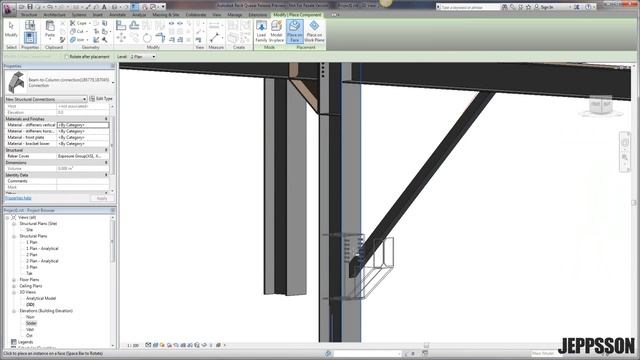This screenshot has height=360, width=640.
Task: Switch to the Massing & Site tab
Action: (x=166, y=15)
